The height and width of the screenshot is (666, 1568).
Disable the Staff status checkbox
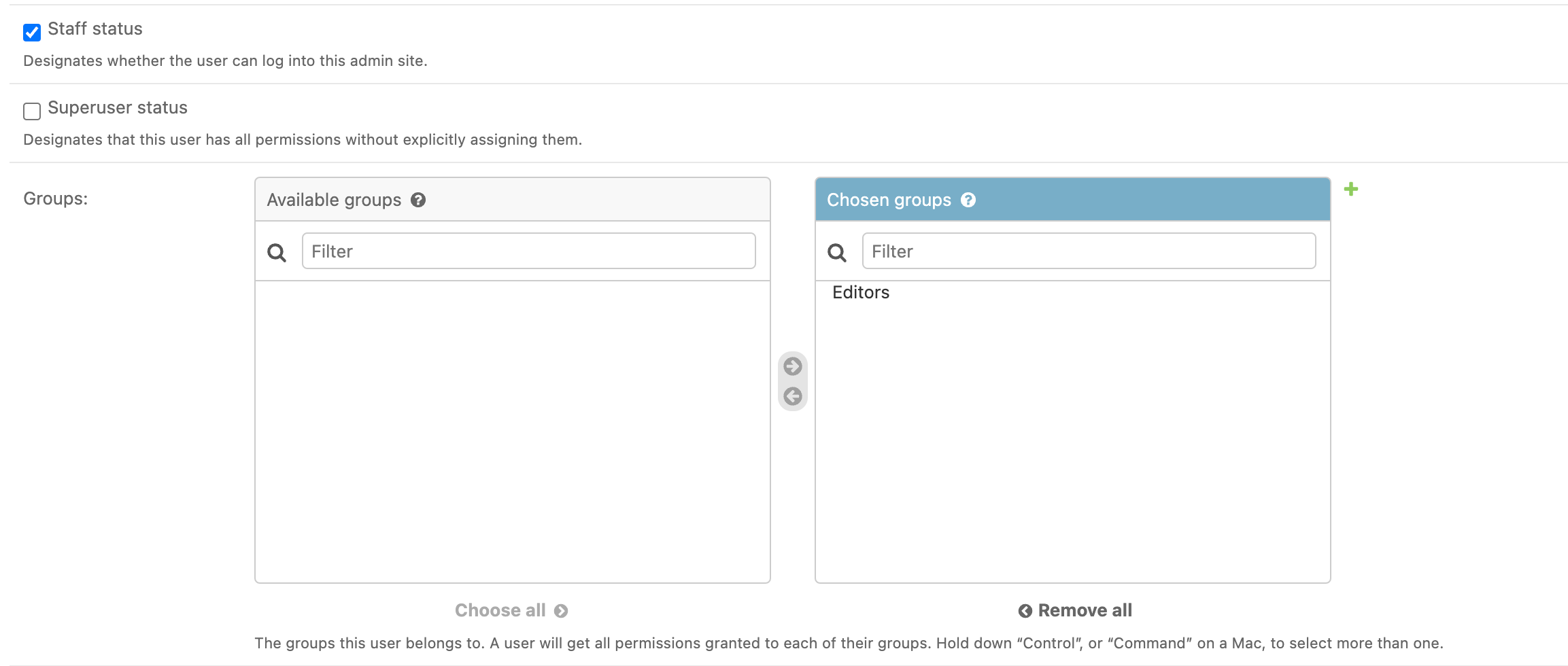point(31,32)
